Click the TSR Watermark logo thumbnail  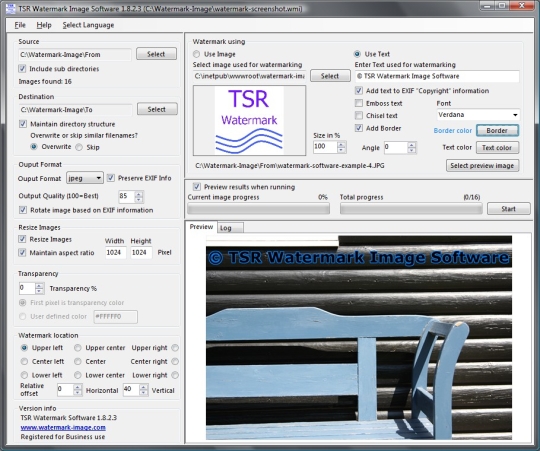click(249, 120)
